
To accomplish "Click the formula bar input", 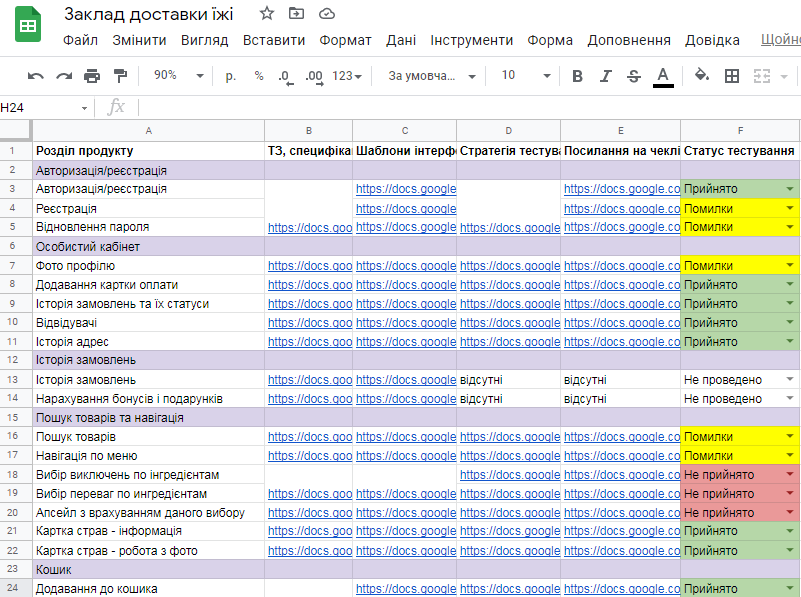I will click(469, 108).
